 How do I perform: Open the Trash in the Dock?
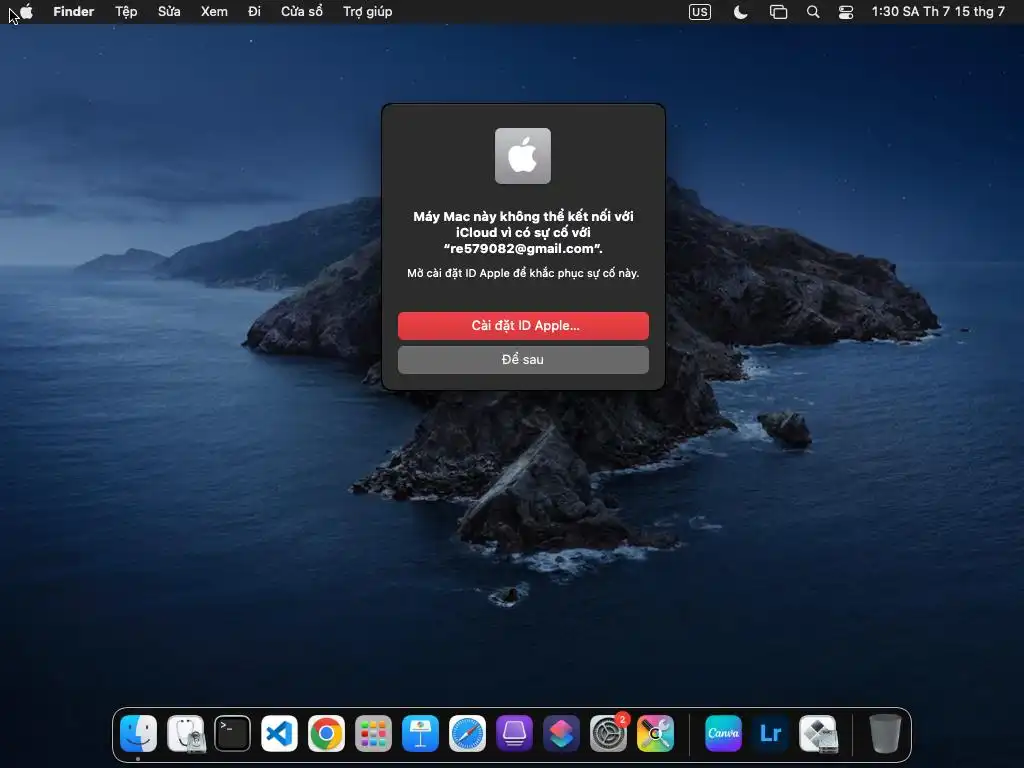[886, 733]
